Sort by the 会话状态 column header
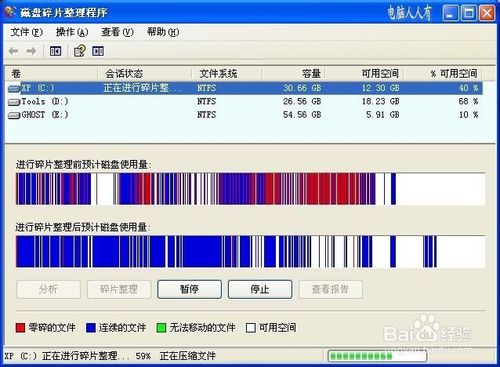The height and width of the screenshot is (367, 500). tap(144, 73)
